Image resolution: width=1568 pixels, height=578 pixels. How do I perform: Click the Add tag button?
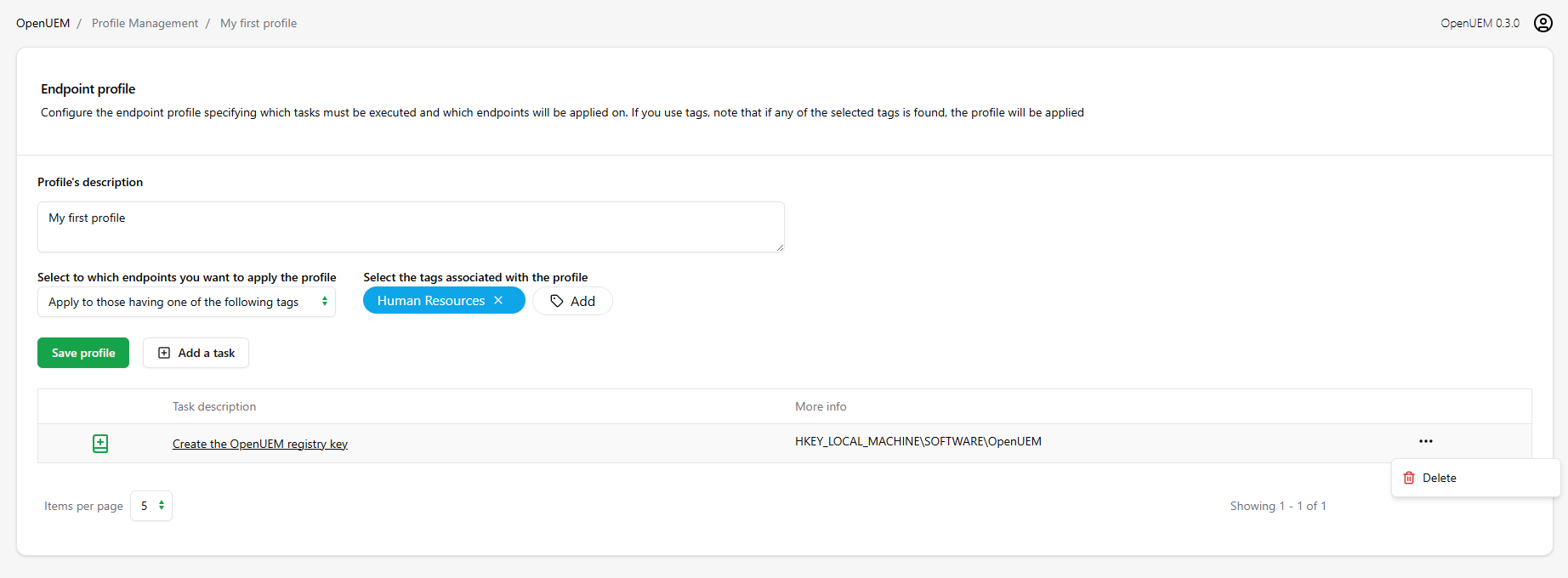(572, 301)
